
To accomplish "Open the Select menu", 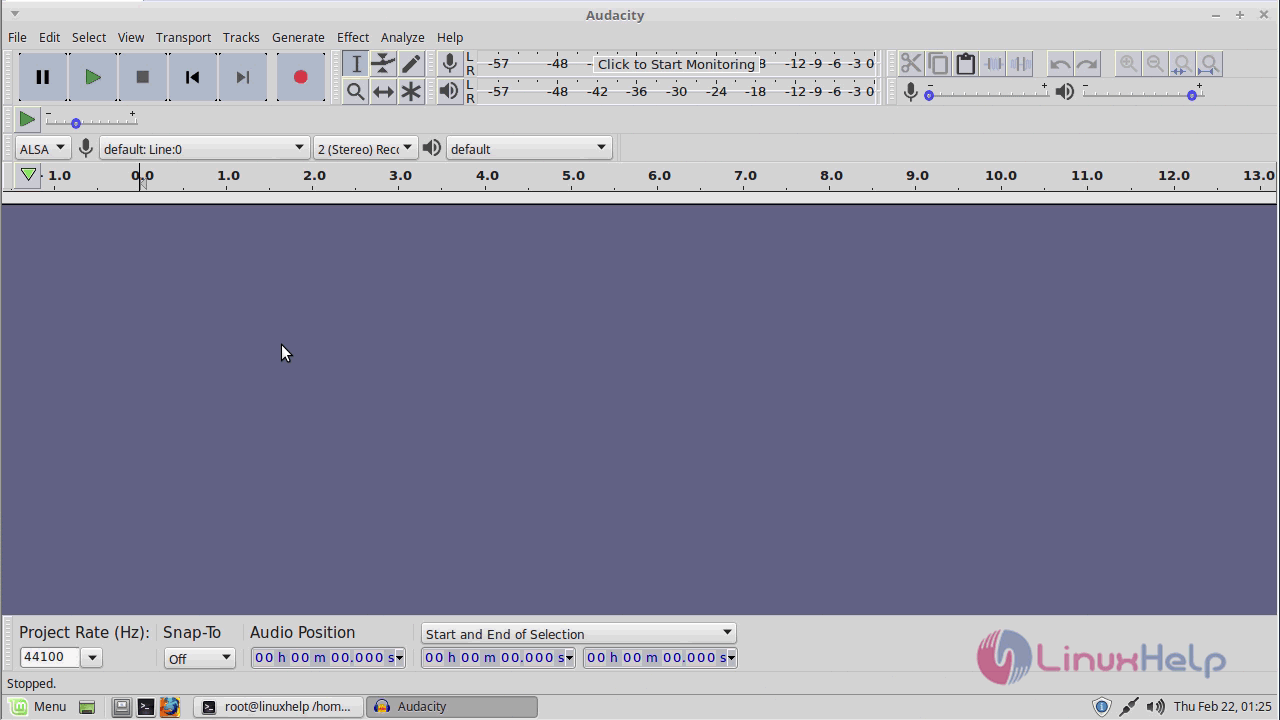I will pos(88,37).
